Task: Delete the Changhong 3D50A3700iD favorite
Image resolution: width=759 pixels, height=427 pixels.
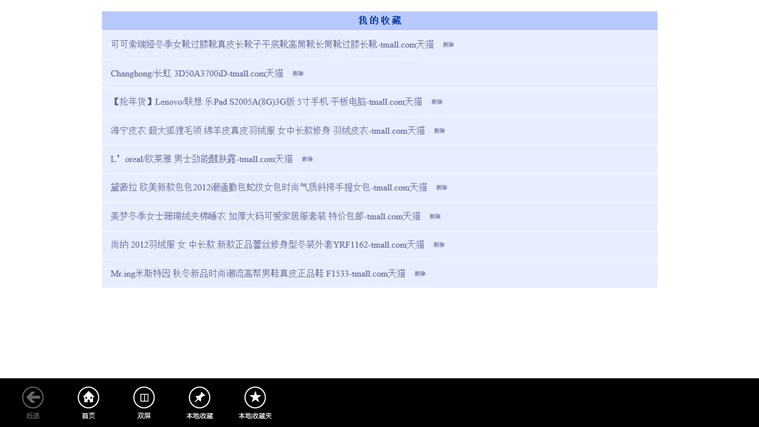Action: (298, 74)
